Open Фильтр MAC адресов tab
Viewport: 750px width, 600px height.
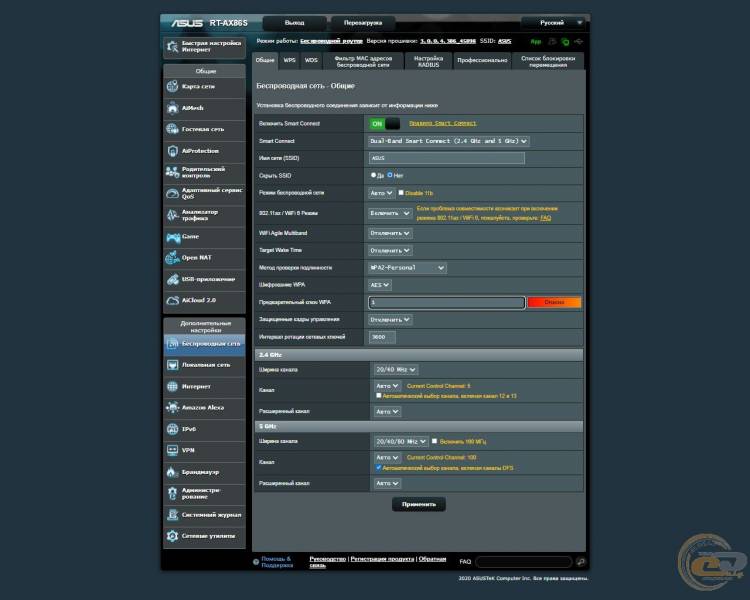point(363,61)
